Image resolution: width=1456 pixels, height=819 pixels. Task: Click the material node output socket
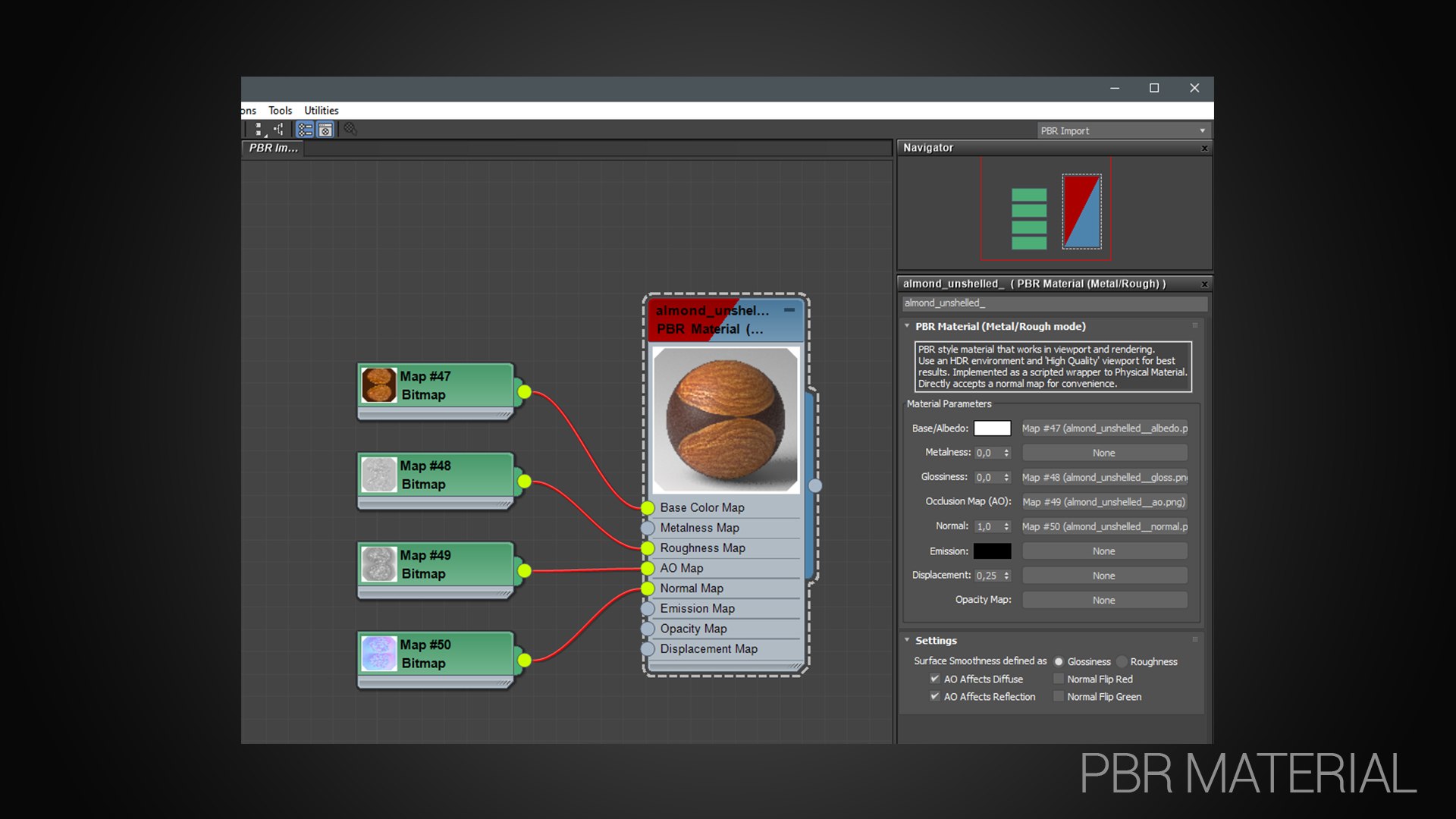pyautogui.click(x=815, y=486)
